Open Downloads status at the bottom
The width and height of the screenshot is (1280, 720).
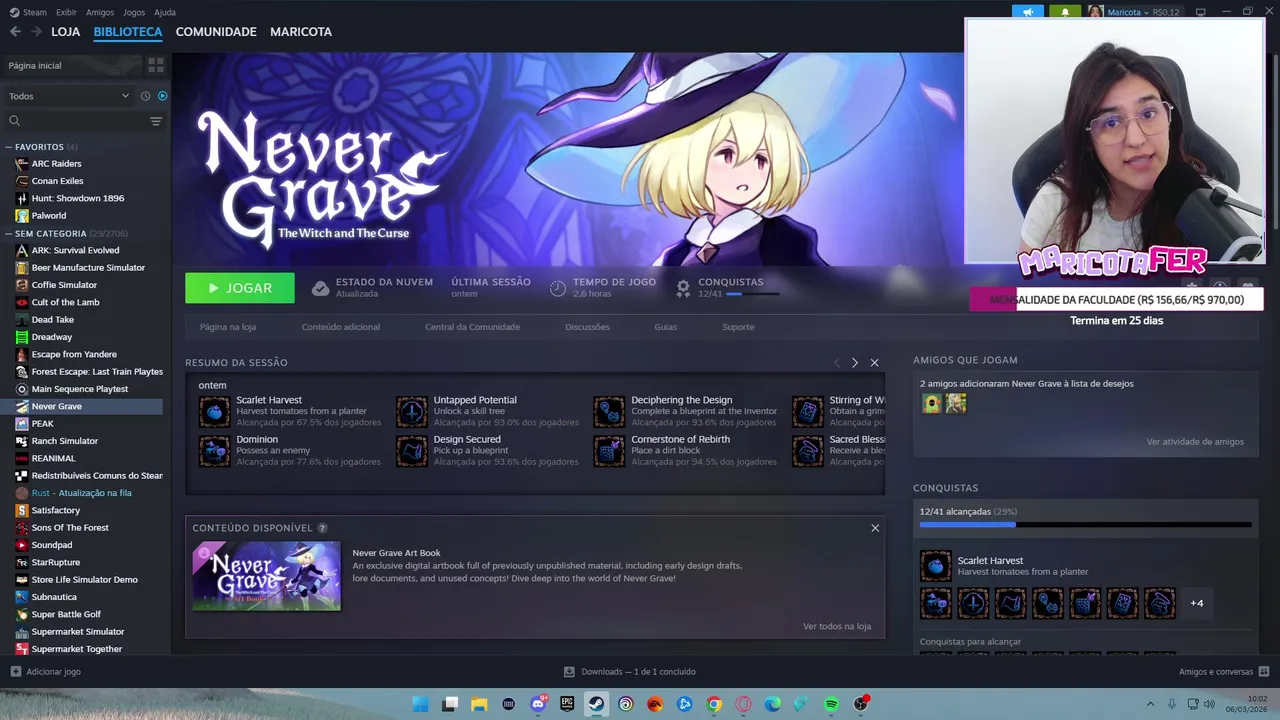click(x=630, y=672)
